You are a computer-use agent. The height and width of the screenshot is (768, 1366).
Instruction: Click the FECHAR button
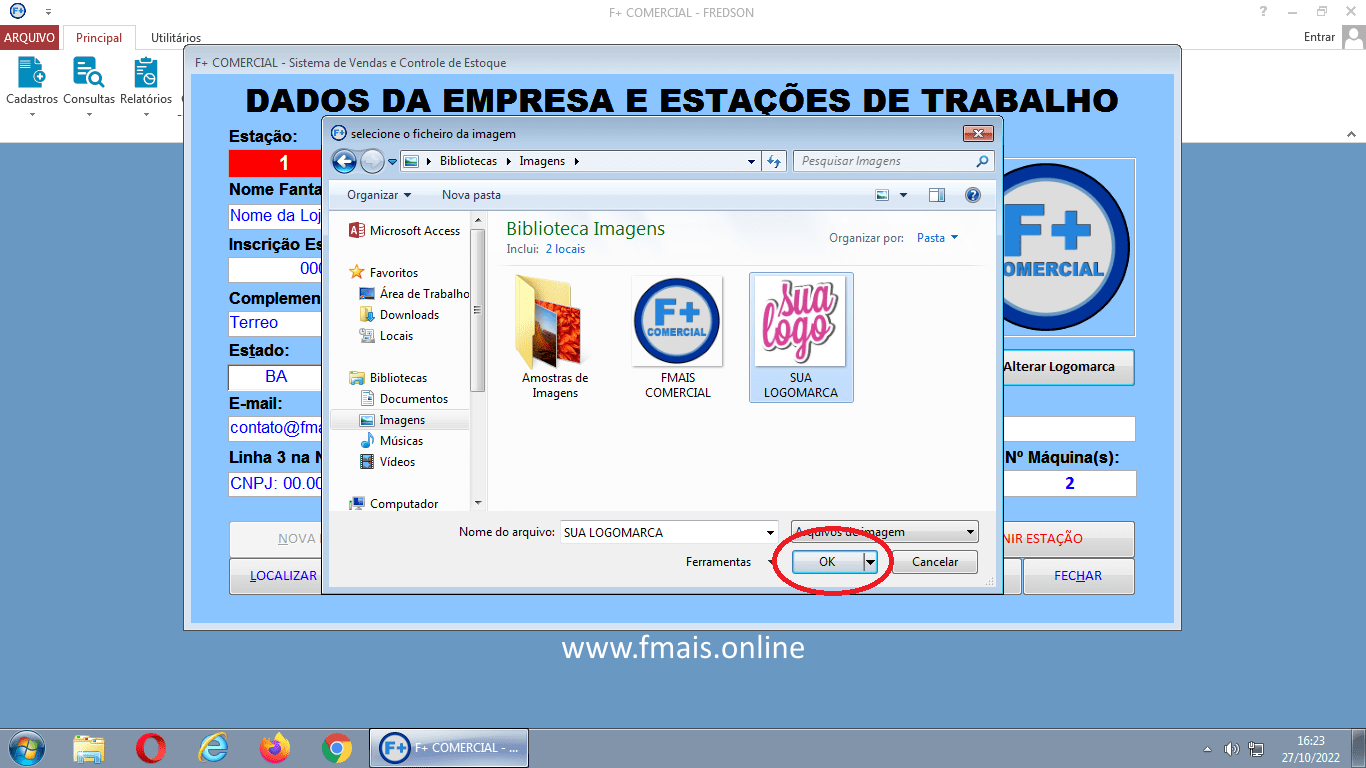tap(1078, 576)
